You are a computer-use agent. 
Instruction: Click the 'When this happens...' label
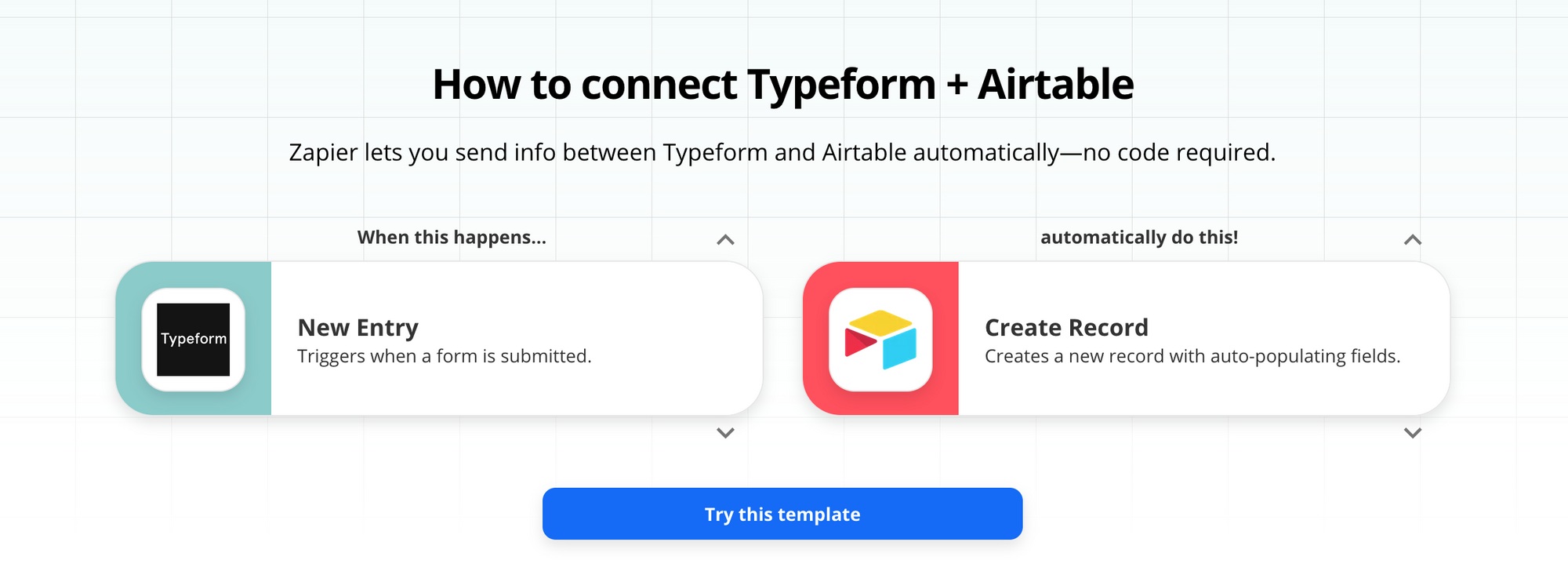tap(452, 238)
